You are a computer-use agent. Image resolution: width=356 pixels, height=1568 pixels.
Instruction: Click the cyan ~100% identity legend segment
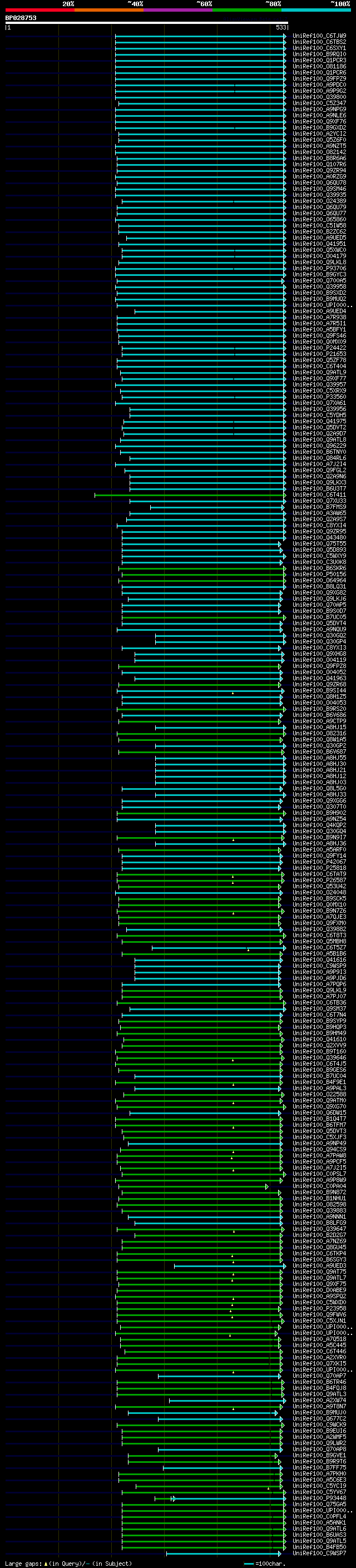point(316,10)
